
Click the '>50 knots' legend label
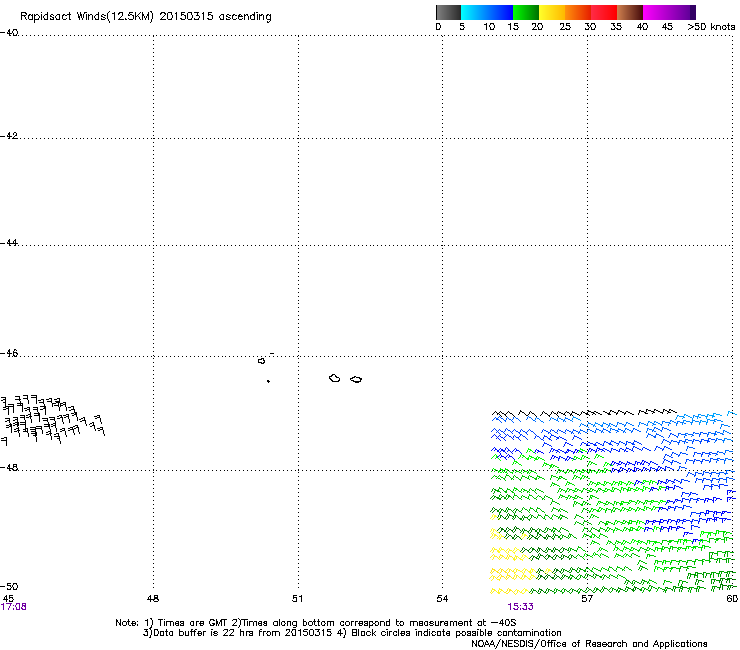[711, 27]
